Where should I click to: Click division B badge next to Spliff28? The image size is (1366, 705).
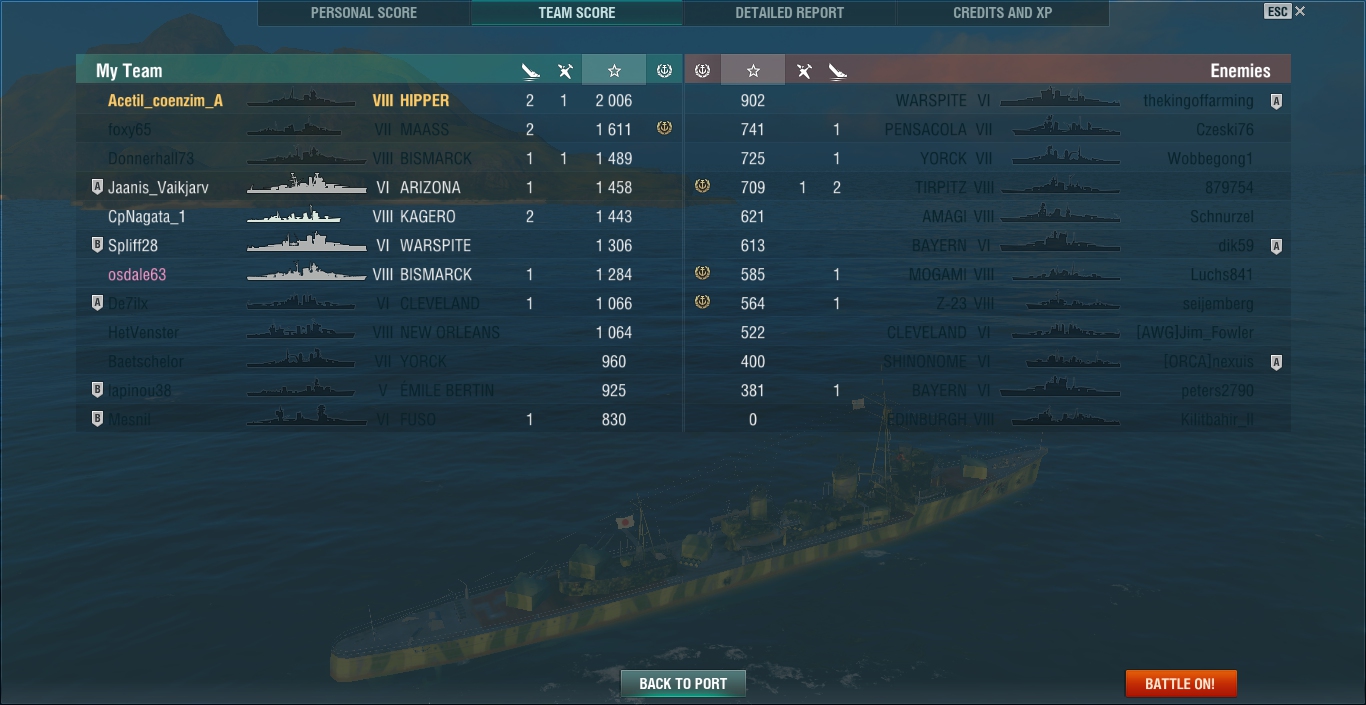(x=97, y=245)
